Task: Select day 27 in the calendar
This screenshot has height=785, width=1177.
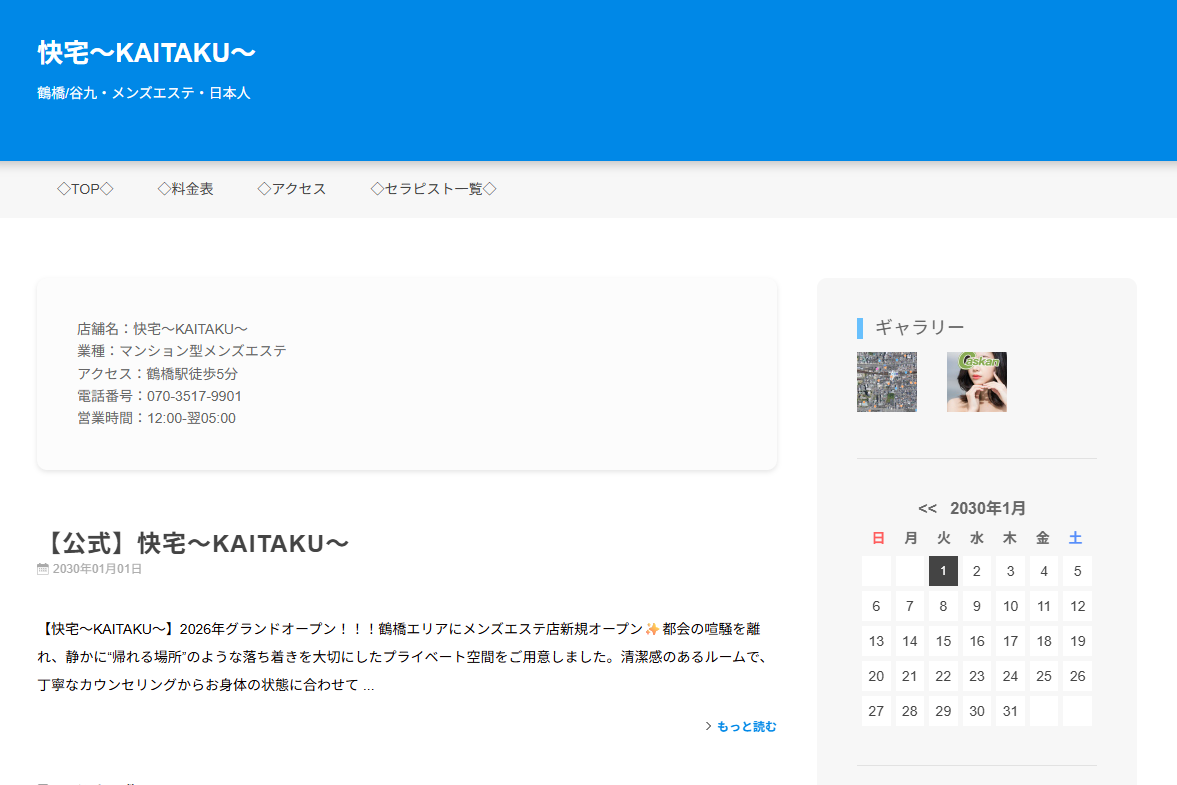Action: coord(876,711)
